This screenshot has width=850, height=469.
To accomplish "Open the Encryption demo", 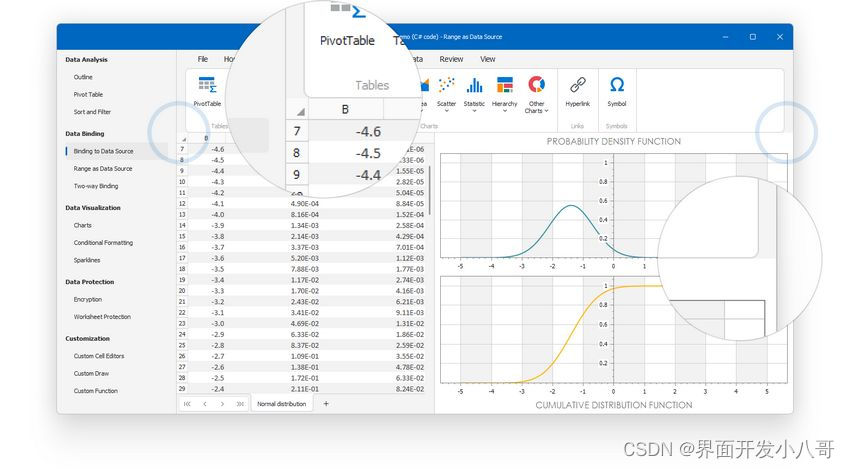I will point(88,299).
